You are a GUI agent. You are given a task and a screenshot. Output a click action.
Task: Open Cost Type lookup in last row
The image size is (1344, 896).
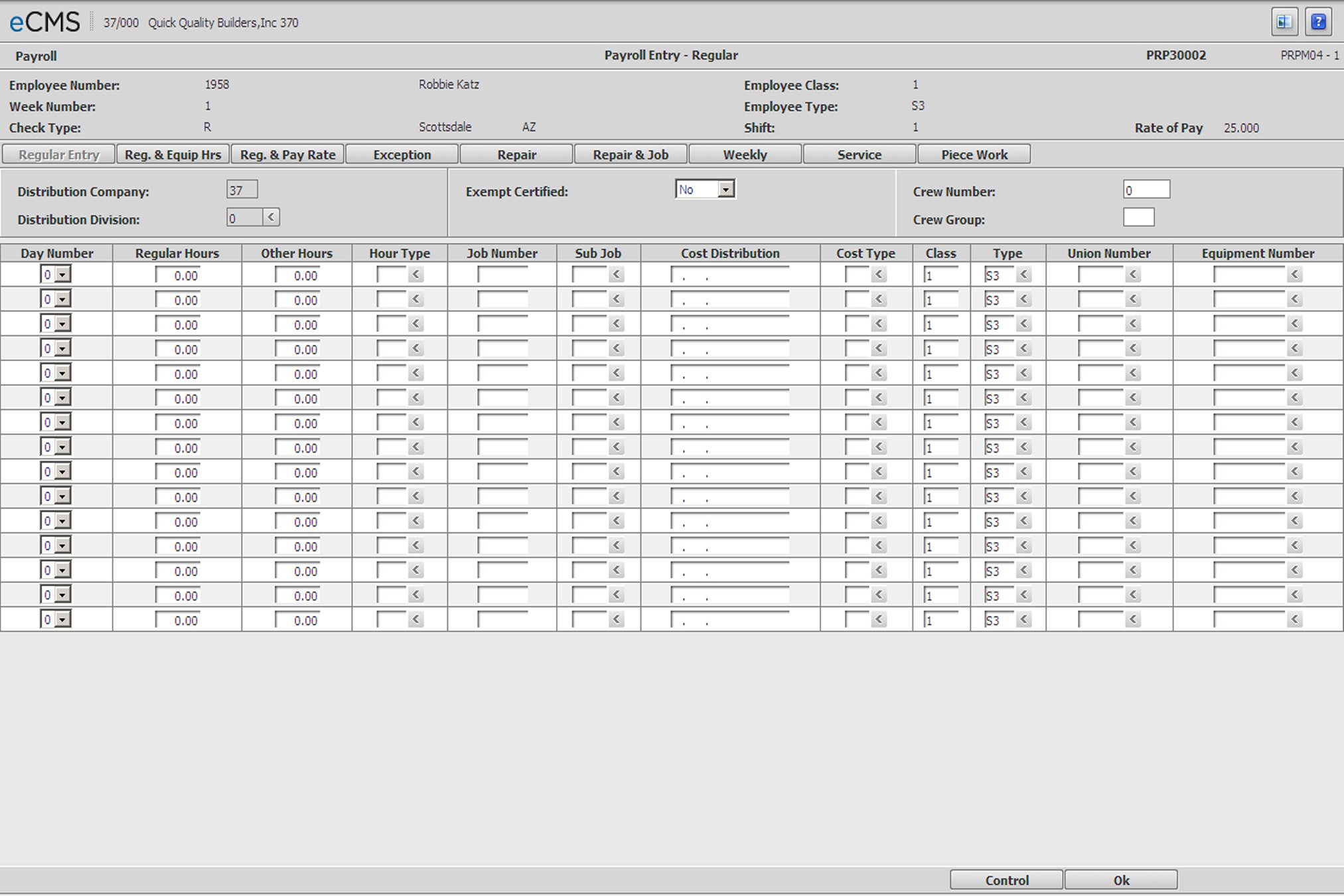pos(879,619)
